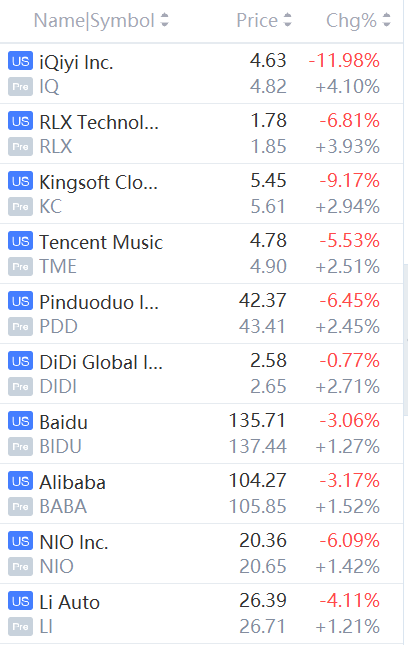Viewport: 408px width, 645px height.
Task: Click the US badge beside Kingsoft Cloud
Action: coord(20,181)
